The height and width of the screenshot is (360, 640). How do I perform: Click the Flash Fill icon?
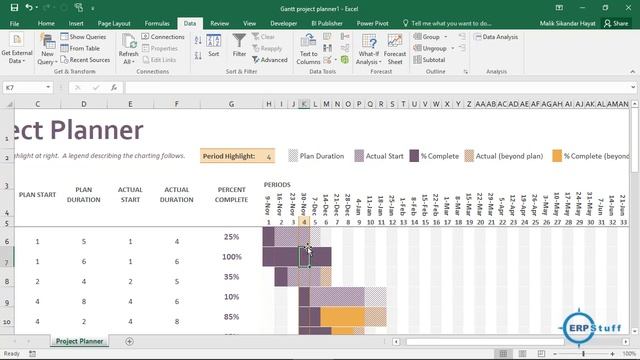tap(327, 37)
